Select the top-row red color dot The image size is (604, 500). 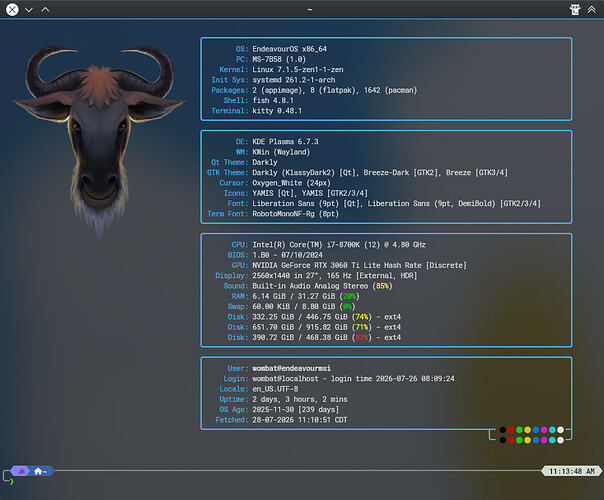point(511,430)
